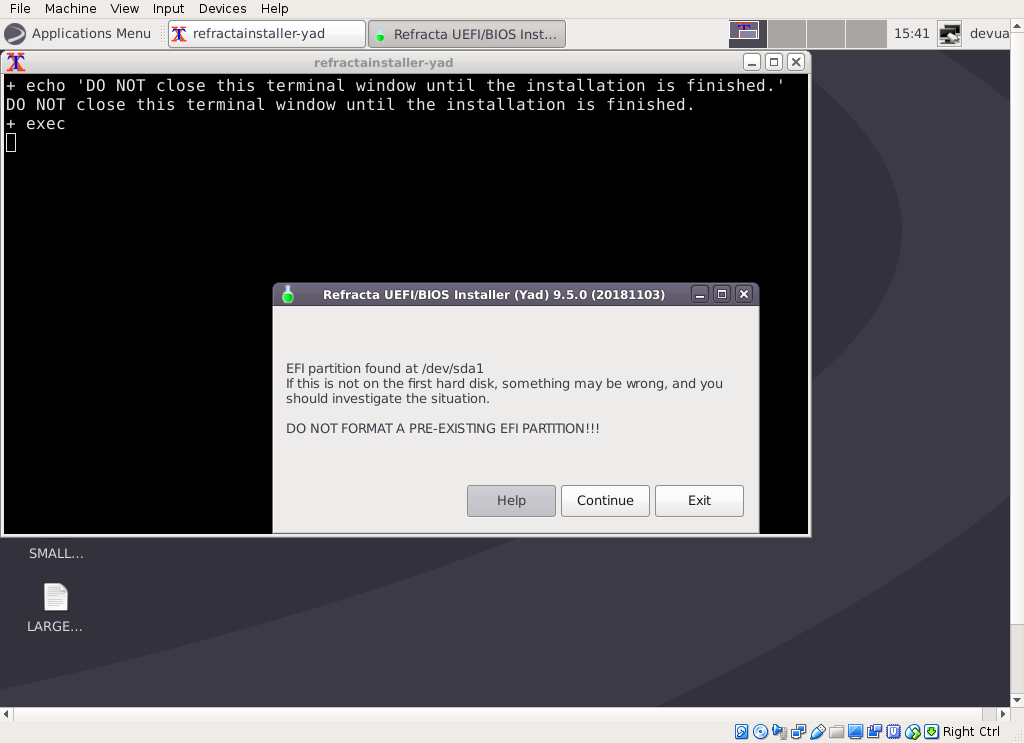
Task: Click the vertical scrollbar down arrow
Action: [1017, 700]
